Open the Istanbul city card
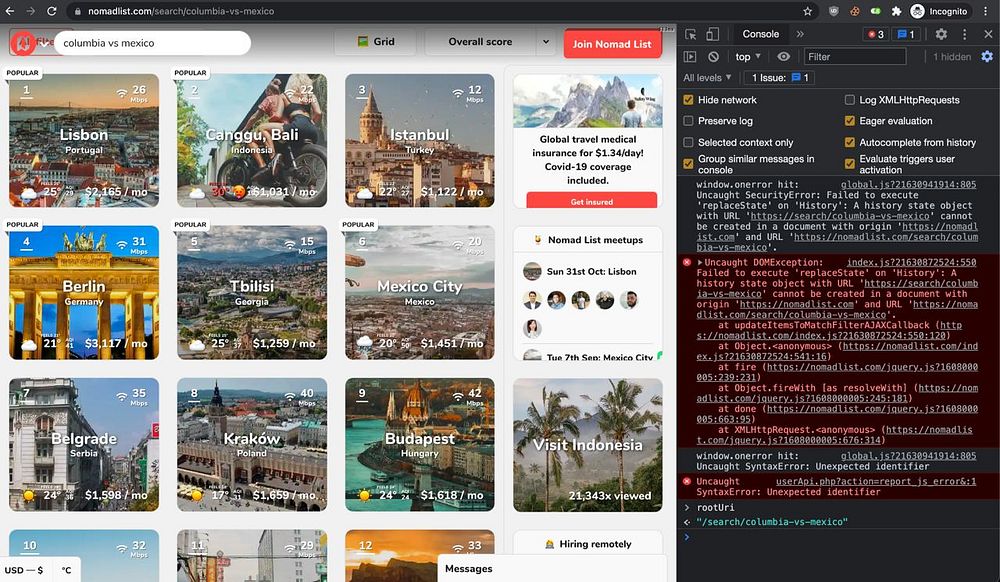Viewport: 1000px width, 582px height. coord(420,140)
